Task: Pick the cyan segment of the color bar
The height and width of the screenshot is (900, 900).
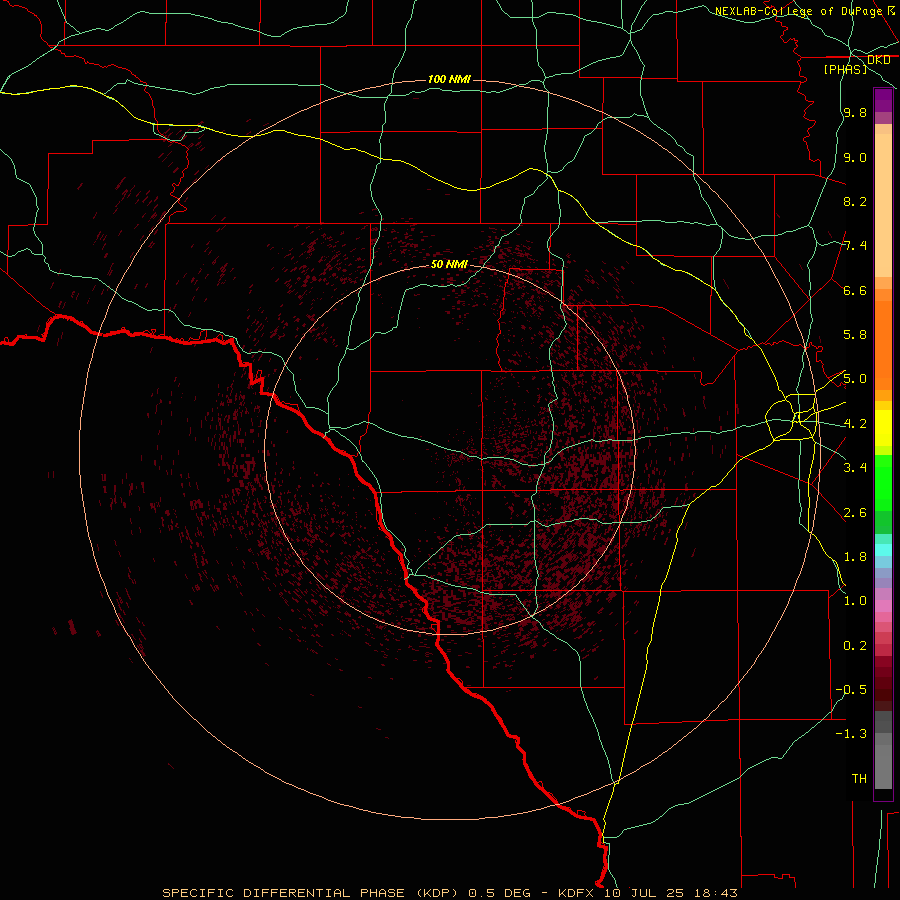Action: pos(883,550)
